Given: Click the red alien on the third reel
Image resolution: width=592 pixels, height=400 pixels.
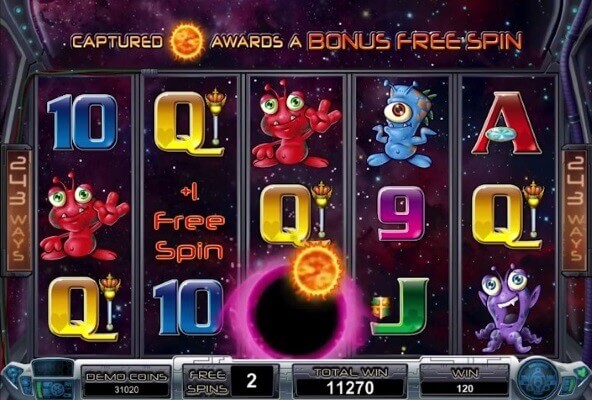Looking at the screenshot, I should (x=295, y=124).
